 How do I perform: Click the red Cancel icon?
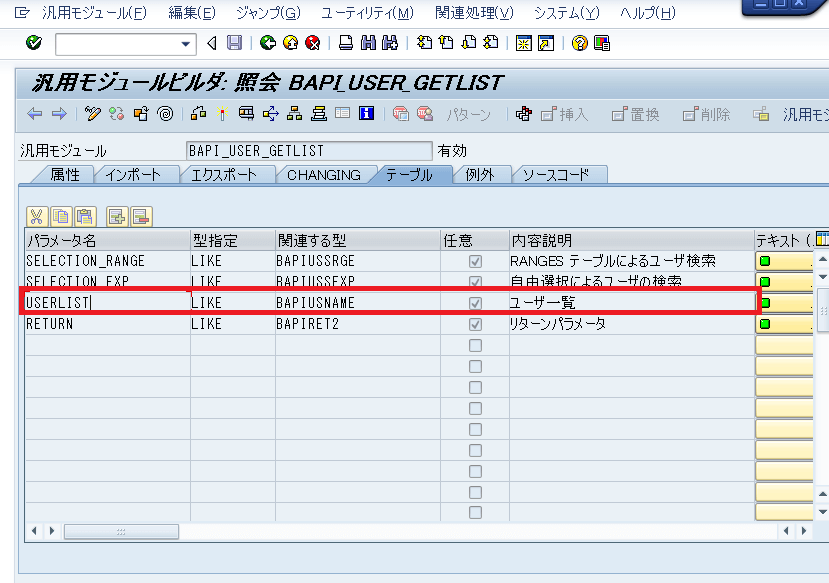tap(313, 43)
